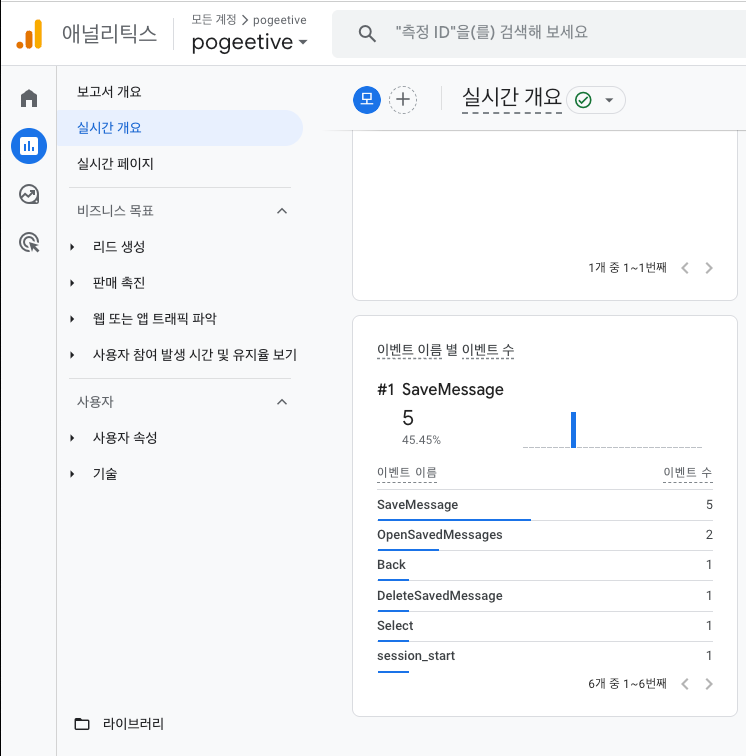Click the green check status icon
Viewport: 746px width, 756px height.
583,100
